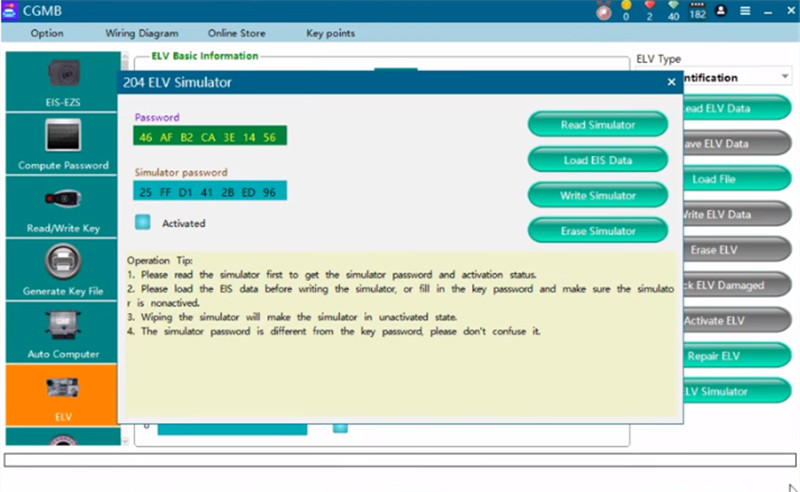Open the Auto Computer module
Image resolution: width=800 pixels, height=492 pixels.
point(62,332)
